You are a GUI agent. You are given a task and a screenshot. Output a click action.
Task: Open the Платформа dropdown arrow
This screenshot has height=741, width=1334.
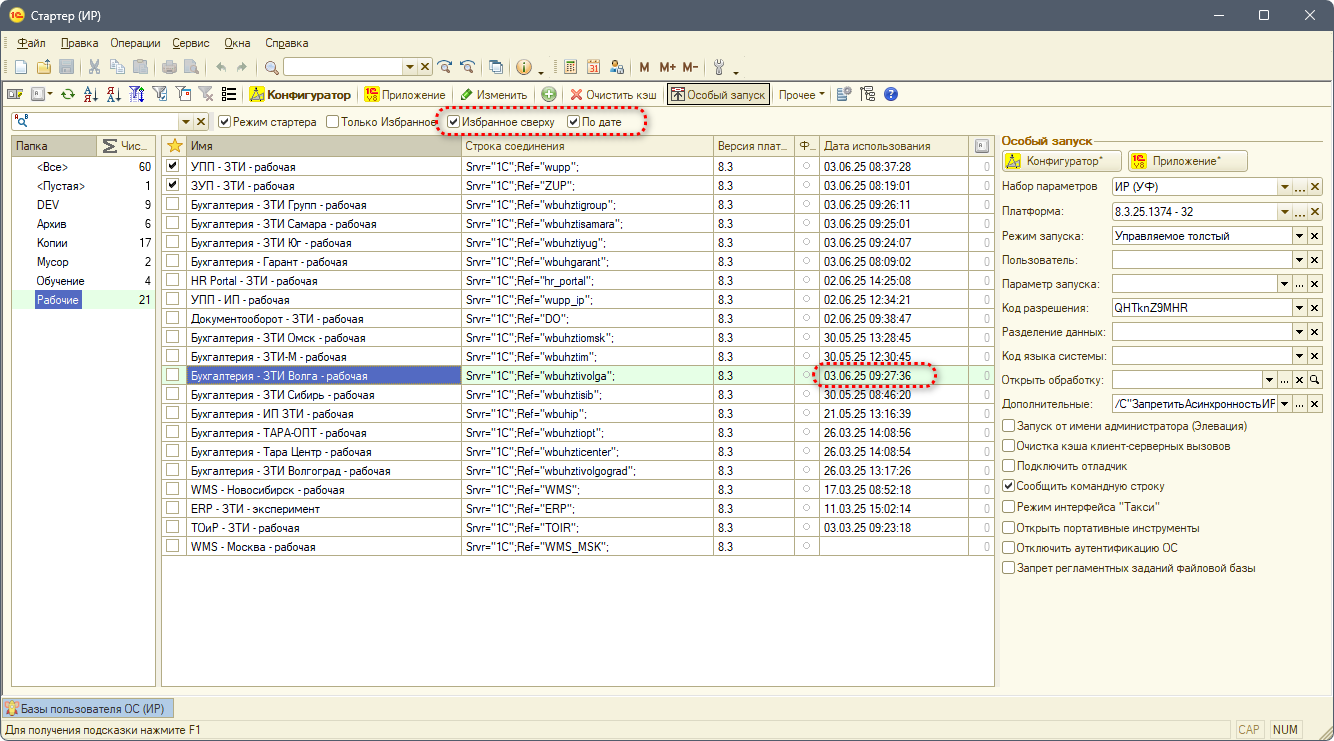1284,211
